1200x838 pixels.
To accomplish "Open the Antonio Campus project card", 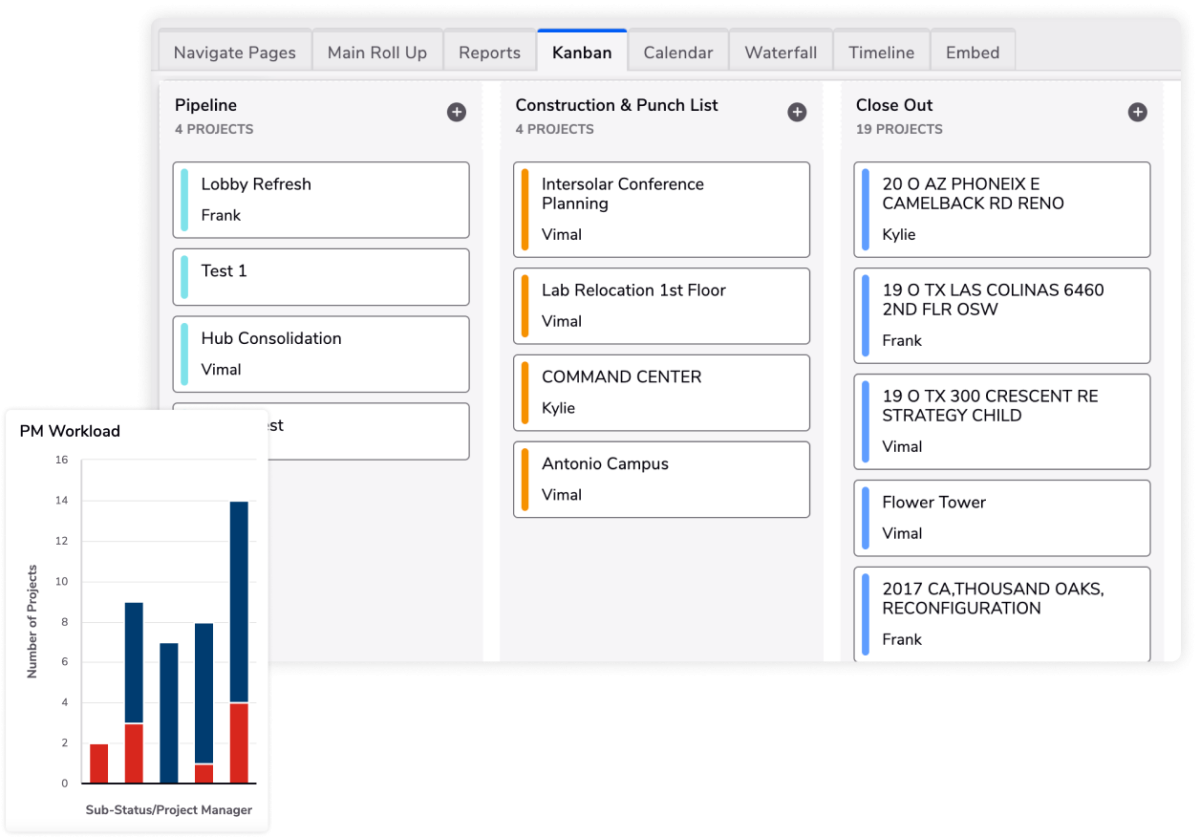I will tap(661, 479).
